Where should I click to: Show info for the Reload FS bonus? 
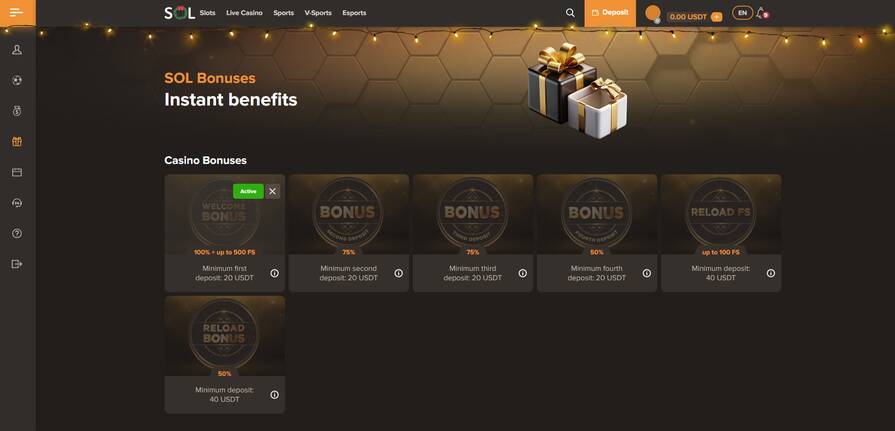(x=771, y=273)
